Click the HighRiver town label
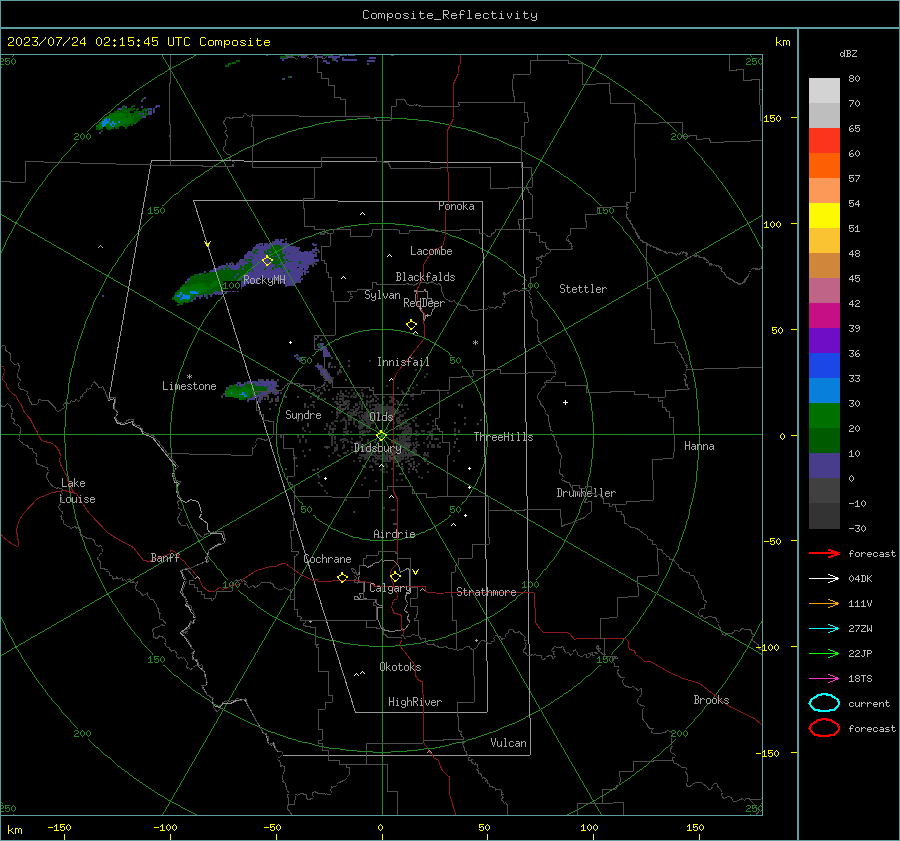Viewport: 900px width, 841px height. point(415,702)
